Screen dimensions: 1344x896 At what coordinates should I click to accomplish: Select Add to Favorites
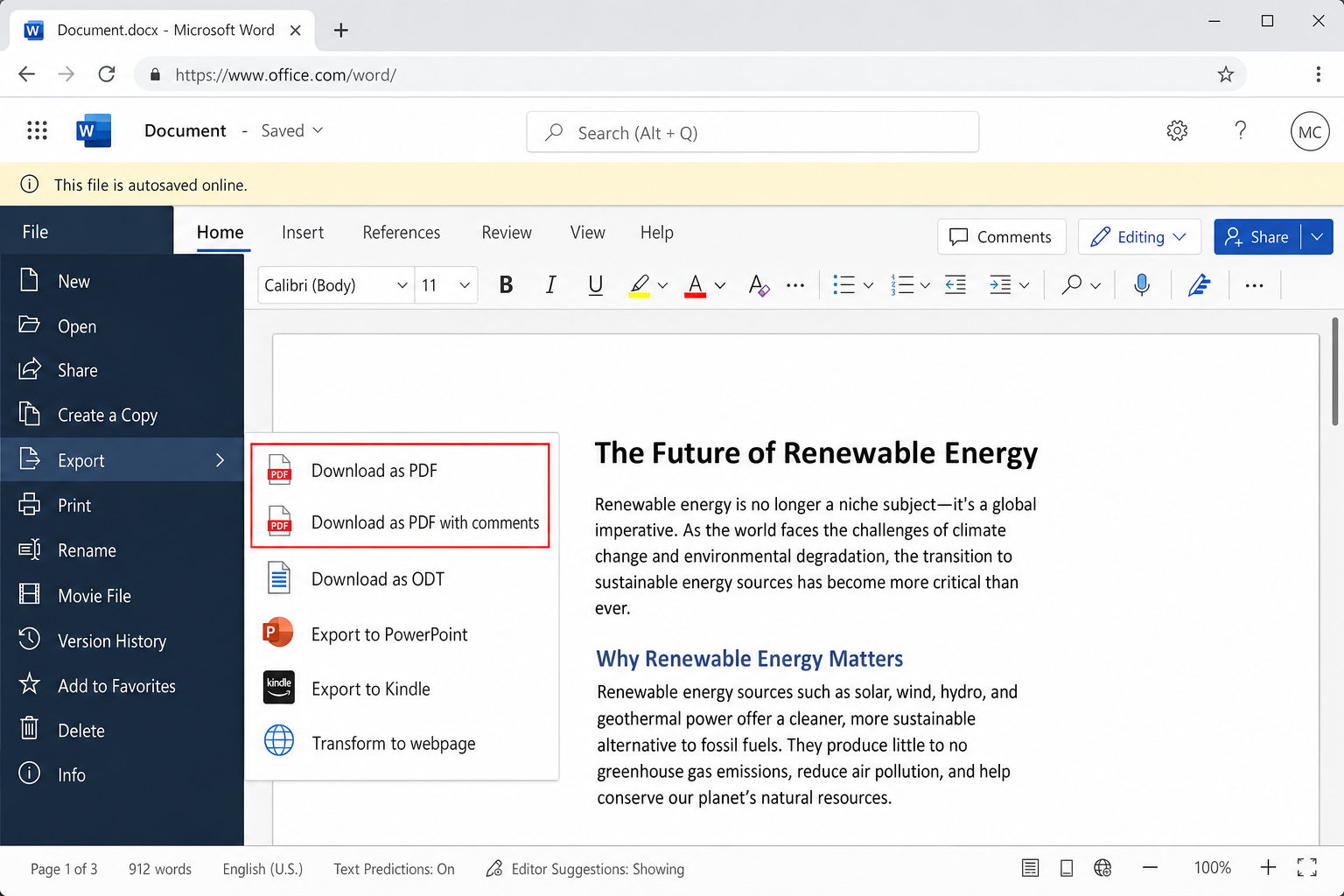(122, 686)
